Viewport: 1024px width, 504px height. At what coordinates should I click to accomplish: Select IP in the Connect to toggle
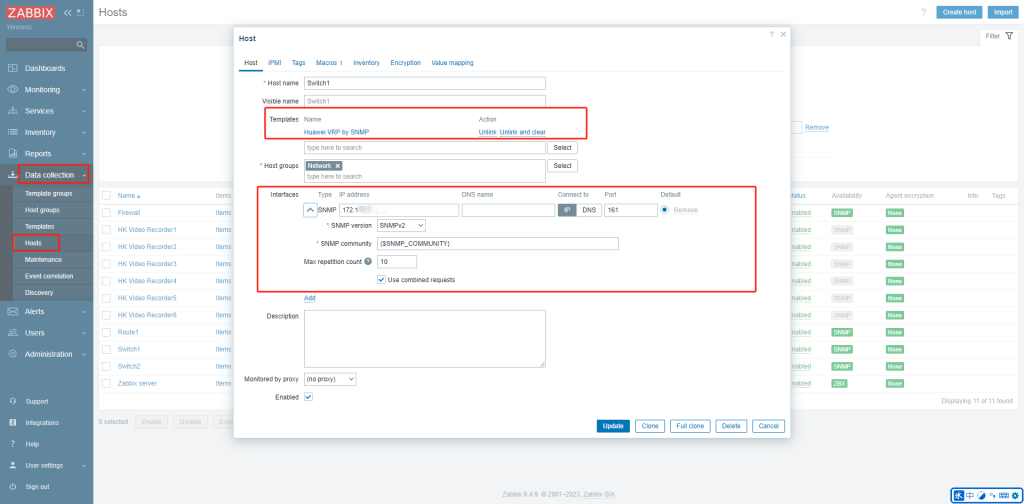[x=567, y=210]
